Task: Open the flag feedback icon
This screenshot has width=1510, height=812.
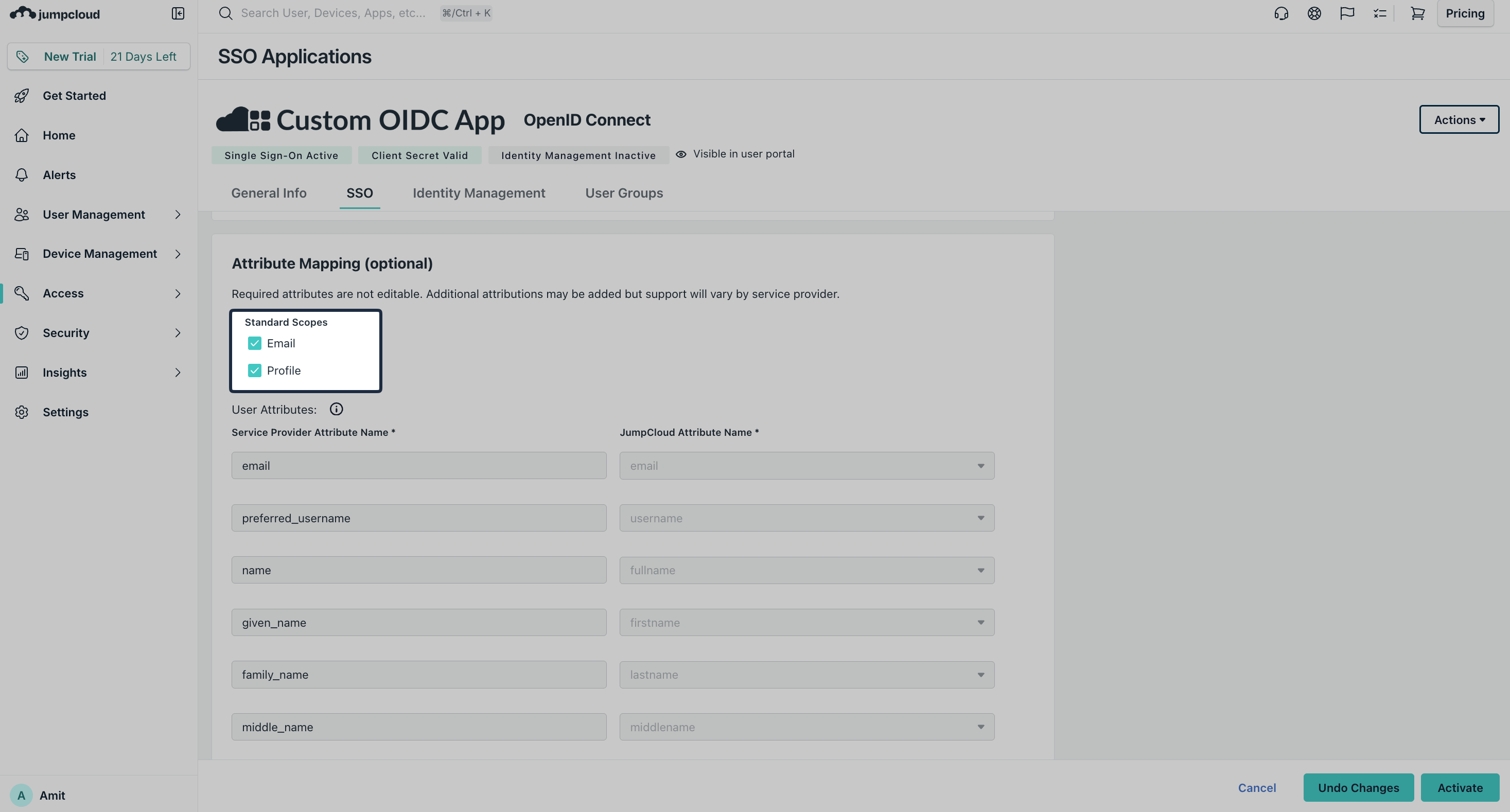Action: (1346, 13)
